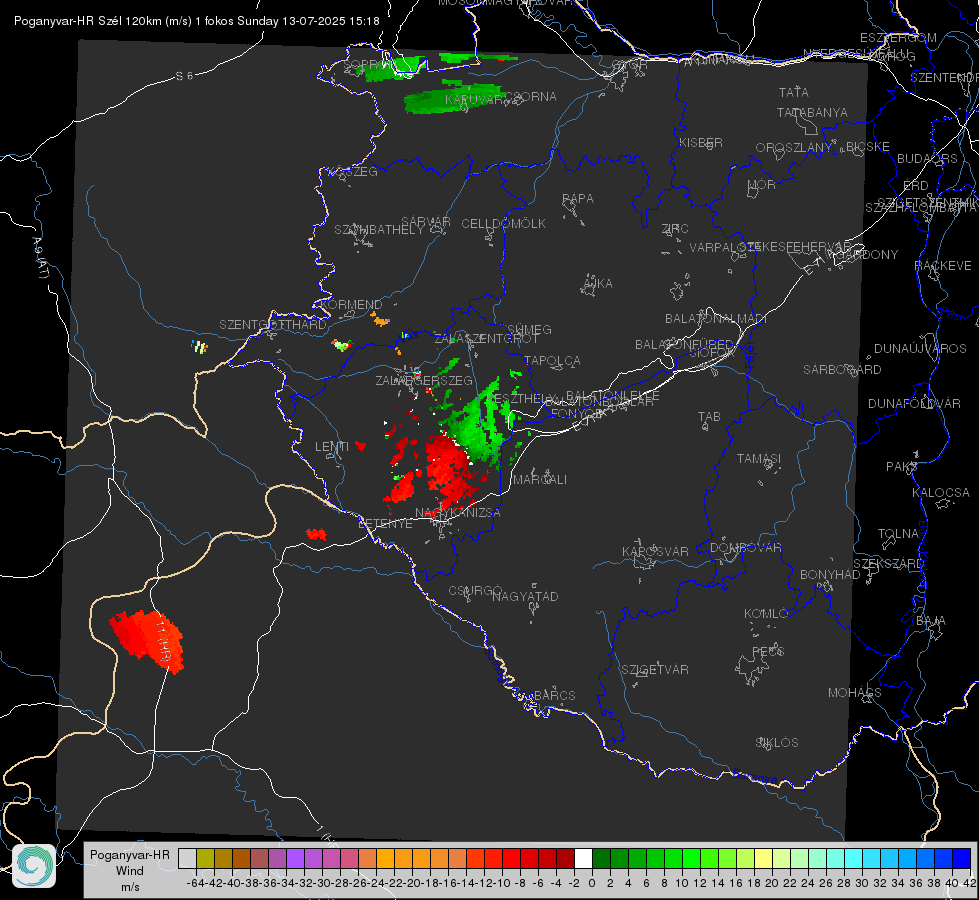Click the TAMASI label
The height and width of the screenshot is (900, 979).
tap(759, 459)
